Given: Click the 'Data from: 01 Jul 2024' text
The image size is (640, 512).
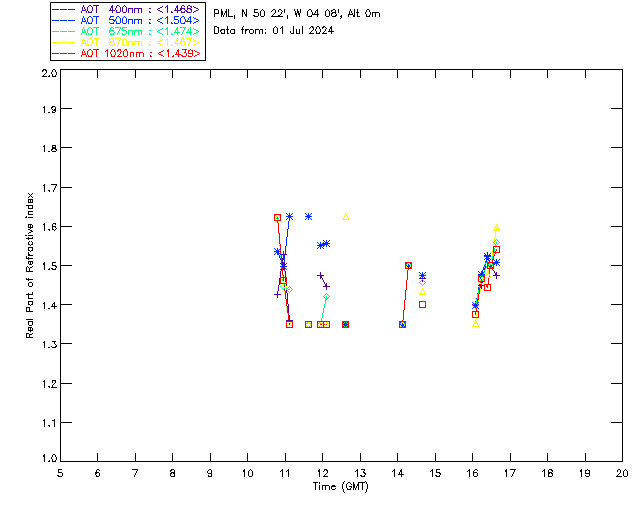Looking at the screenshot, I should [x=273, y=31].
